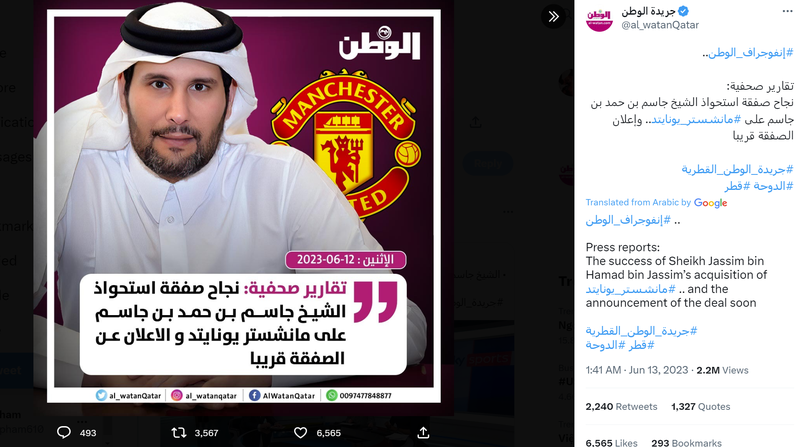This screenshot has height=447, width=800.
Task: Open the مانشستر_يونايتد hashtag in Arabic text
Action: [696, 119]
